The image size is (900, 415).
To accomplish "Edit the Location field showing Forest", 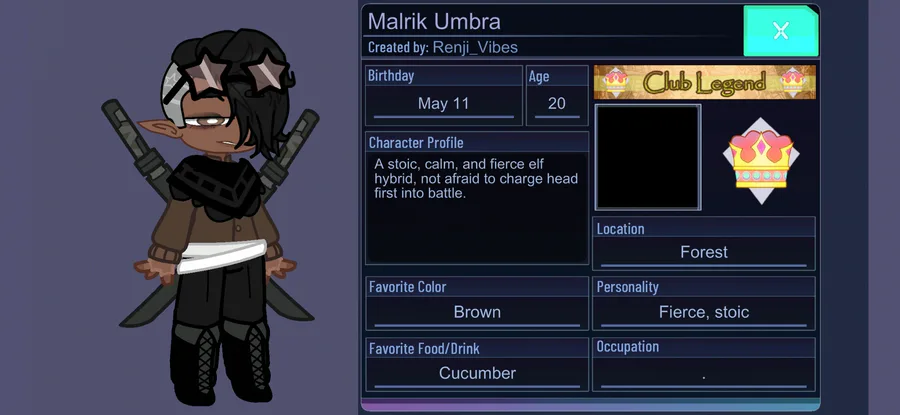I will pos(704,253).
